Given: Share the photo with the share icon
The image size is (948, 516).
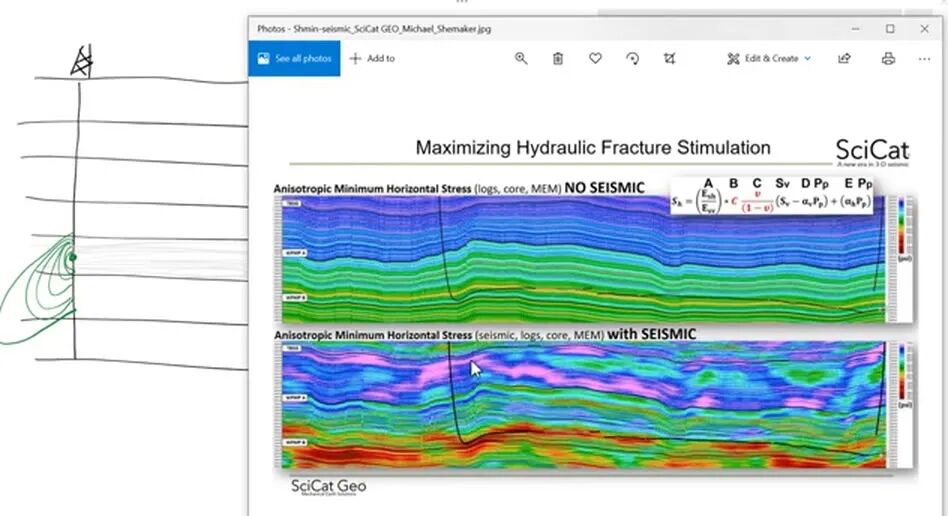Looking at the screenshot, I should click(x=844, y=59).
